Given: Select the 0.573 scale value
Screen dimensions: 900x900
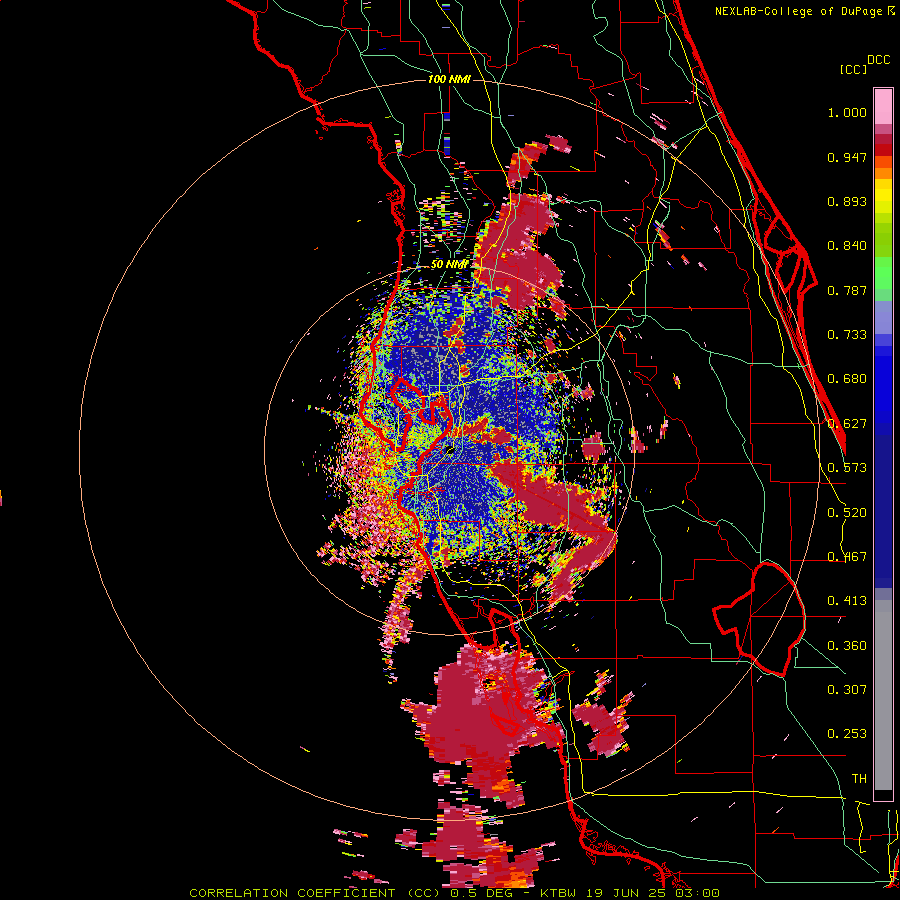Looking at the screenshot, I should tap(847, 468).
